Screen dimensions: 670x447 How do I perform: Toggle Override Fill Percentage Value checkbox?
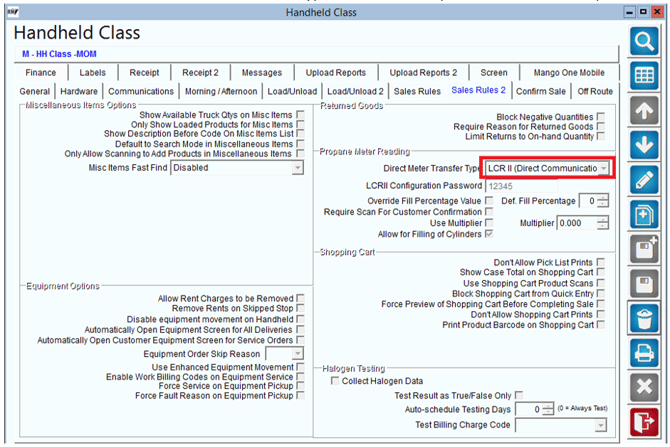pyautogui.click(x=489, y=200)
